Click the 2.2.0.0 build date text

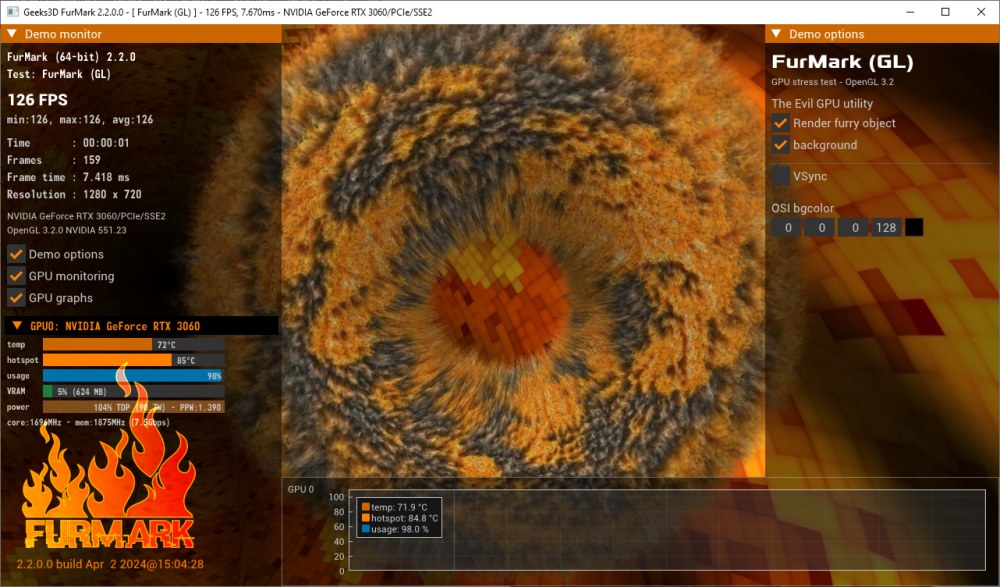coord(110,564)
